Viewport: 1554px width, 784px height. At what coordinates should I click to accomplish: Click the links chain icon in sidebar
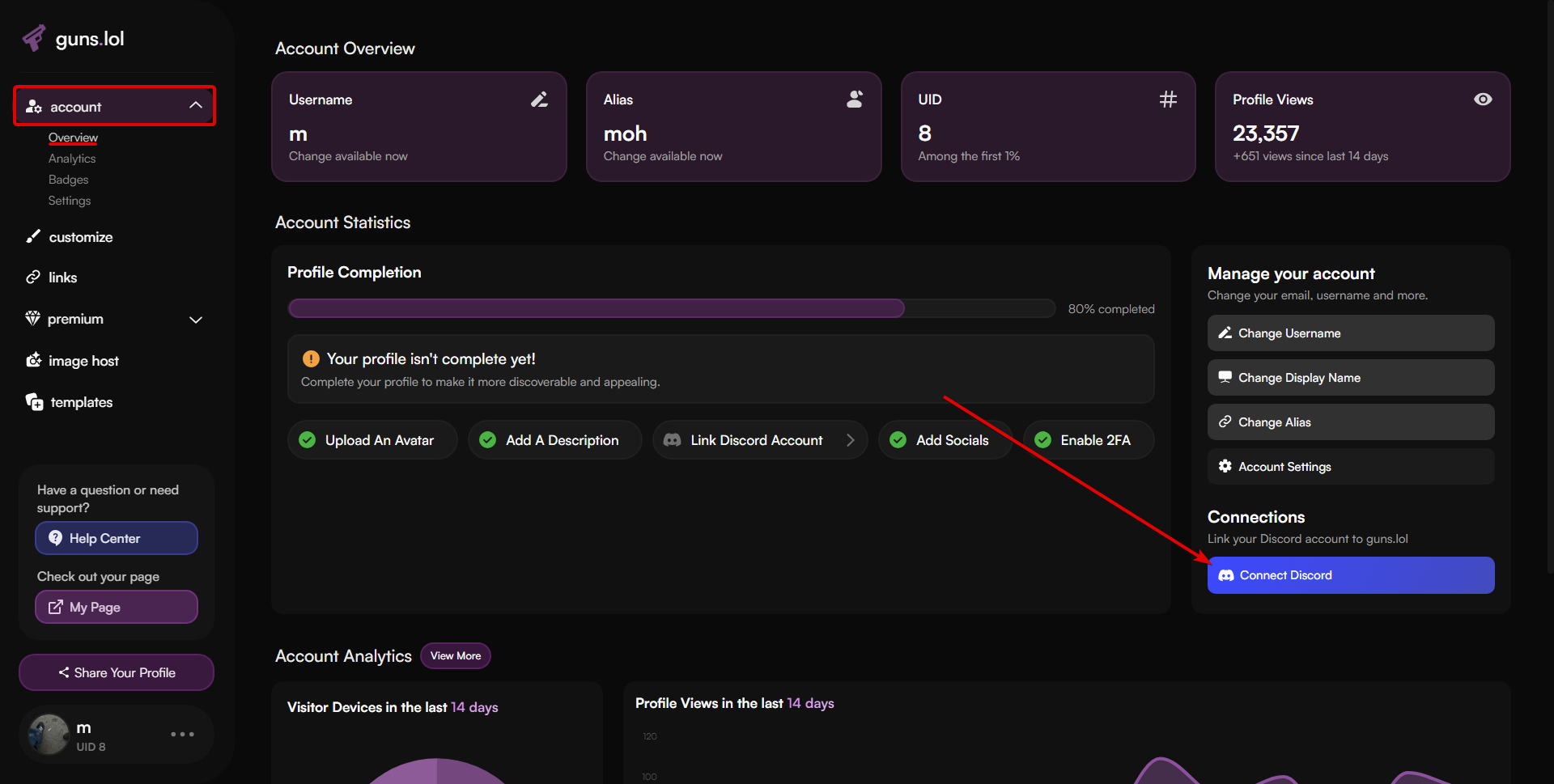tap(32, 277)
